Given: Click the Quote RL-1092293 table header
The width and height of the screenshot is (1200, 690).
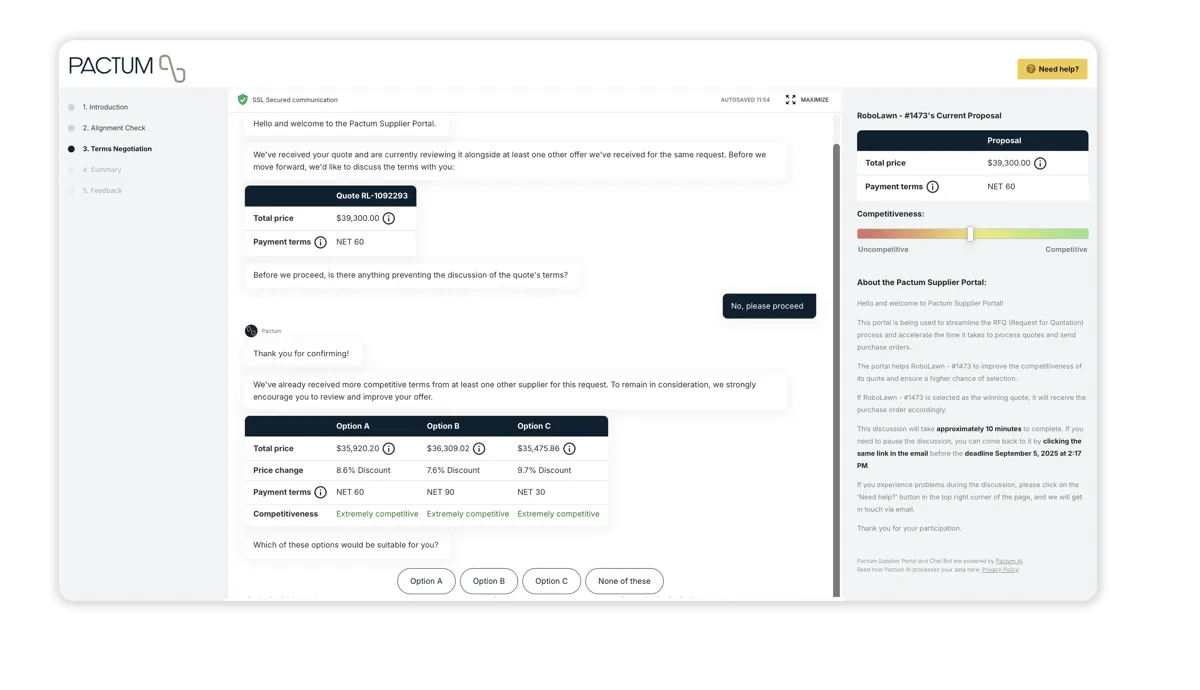Looking at the screenshot, I should [x=372, y=196].
